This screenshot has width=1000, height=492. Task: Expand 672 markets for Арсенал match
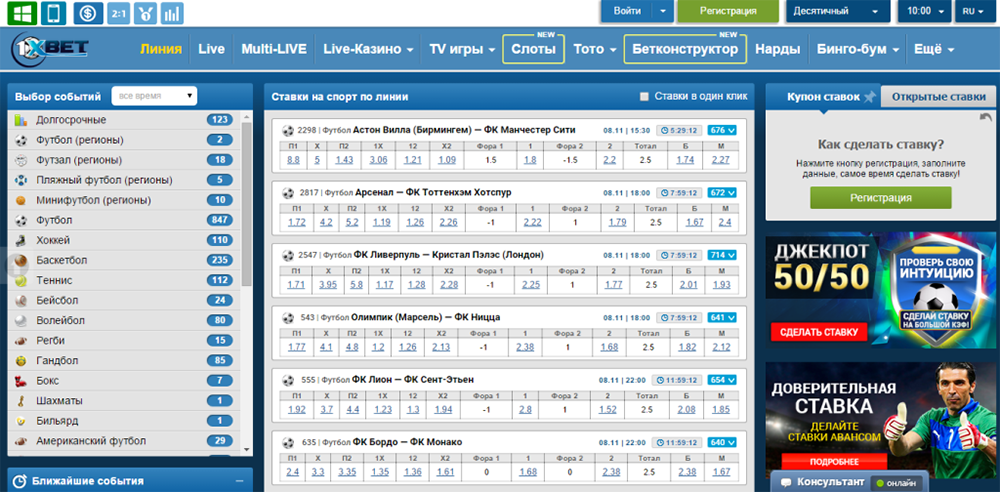[x=721, y=192]
